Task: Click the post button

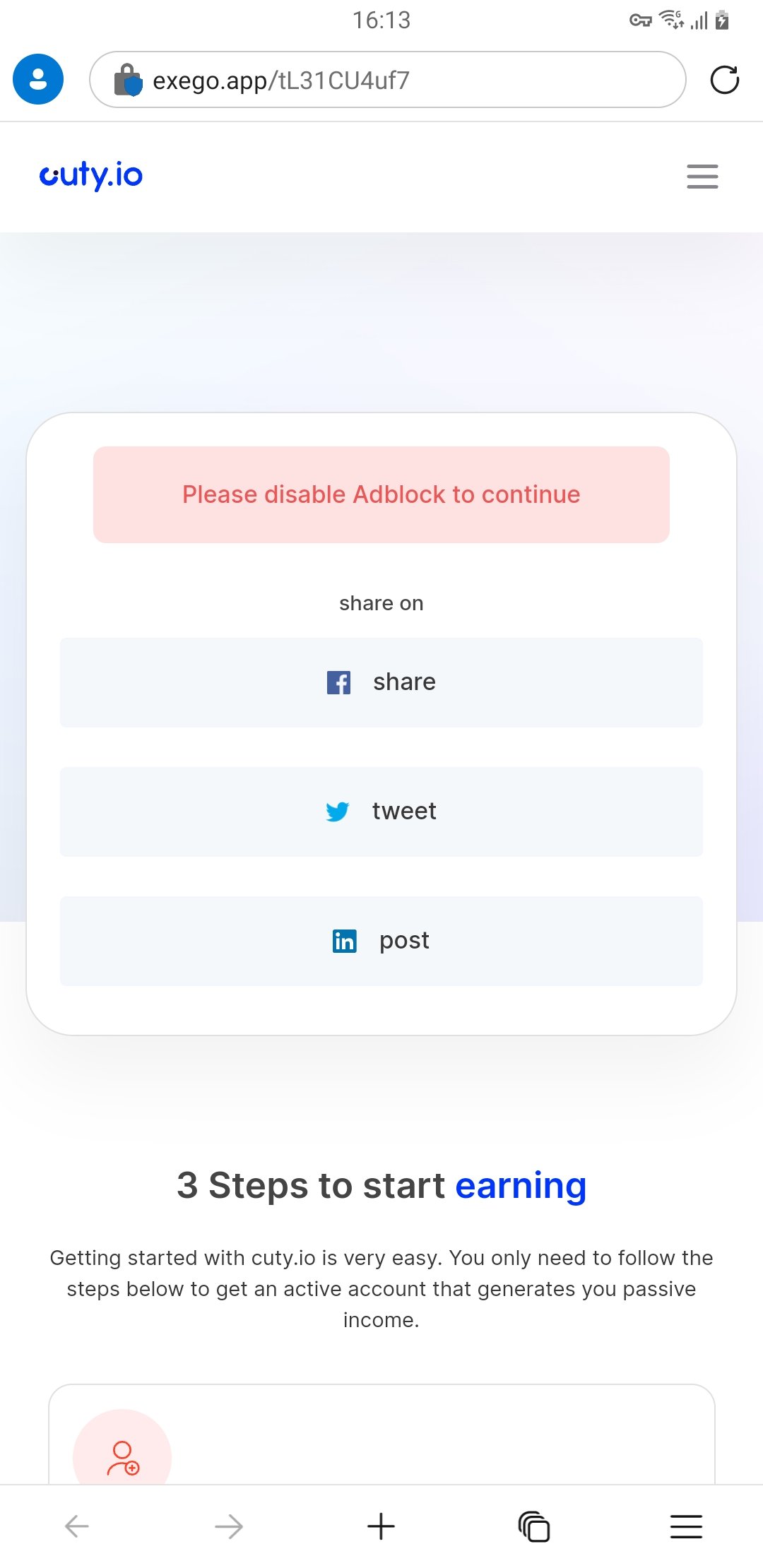Action: [x=381, y=942]
